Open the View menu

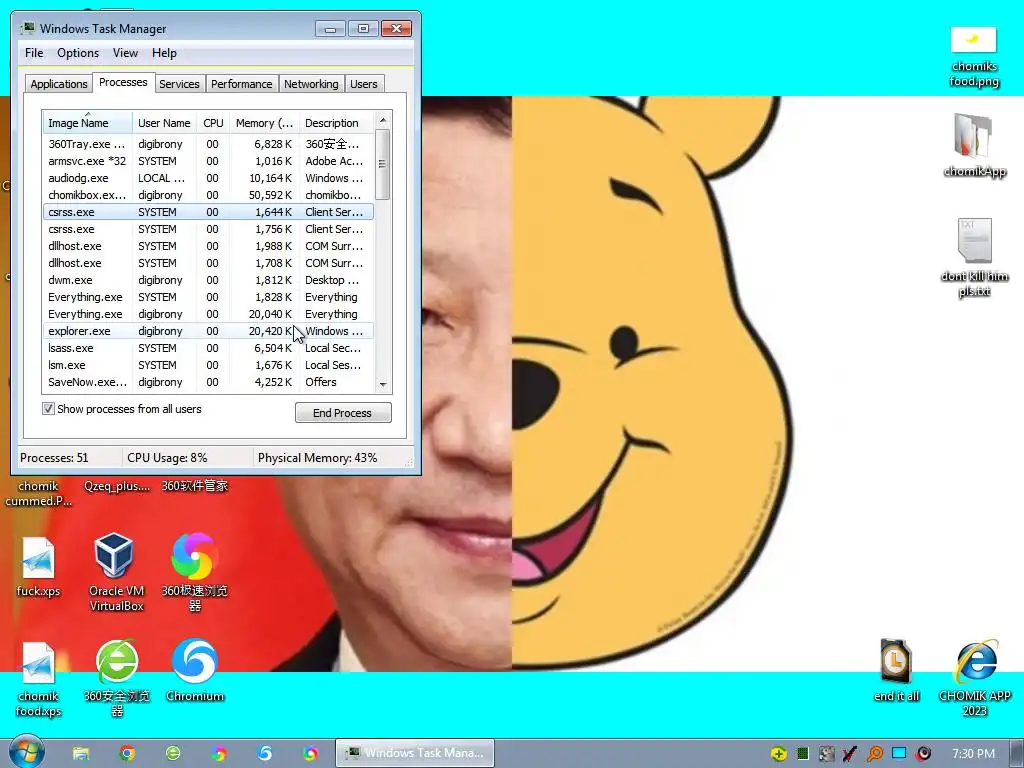tap(125, 53)
